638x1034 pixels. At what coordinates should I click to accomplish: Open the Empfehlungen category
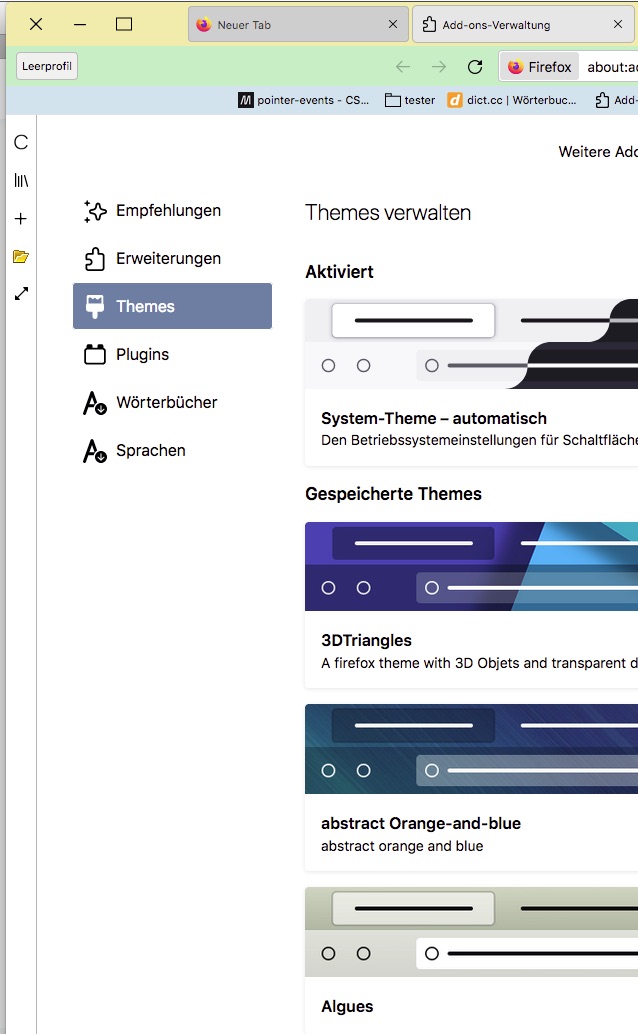point(168,211)
